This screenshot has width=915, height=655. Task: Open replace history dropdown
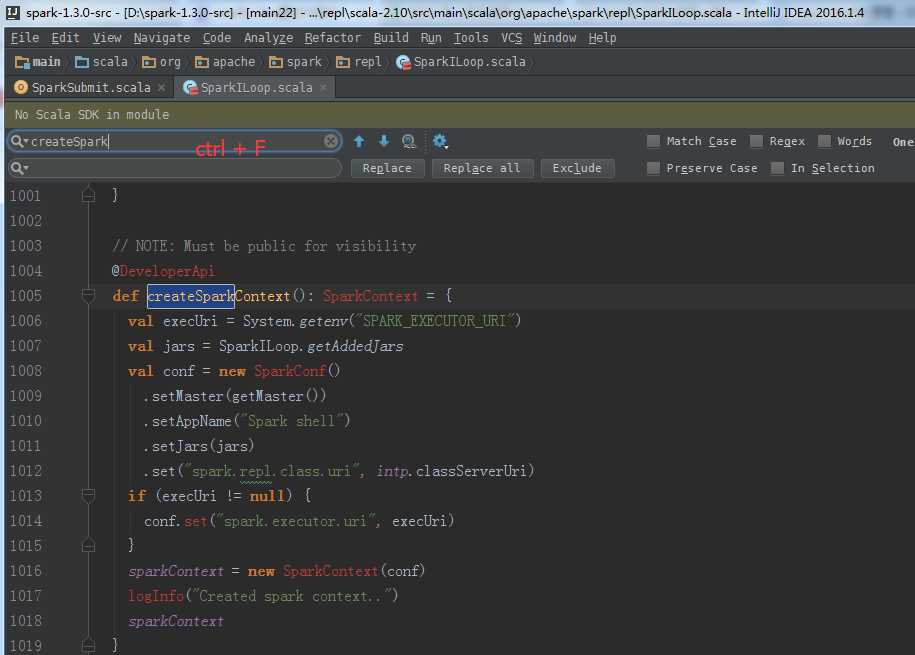pos(18,168)
